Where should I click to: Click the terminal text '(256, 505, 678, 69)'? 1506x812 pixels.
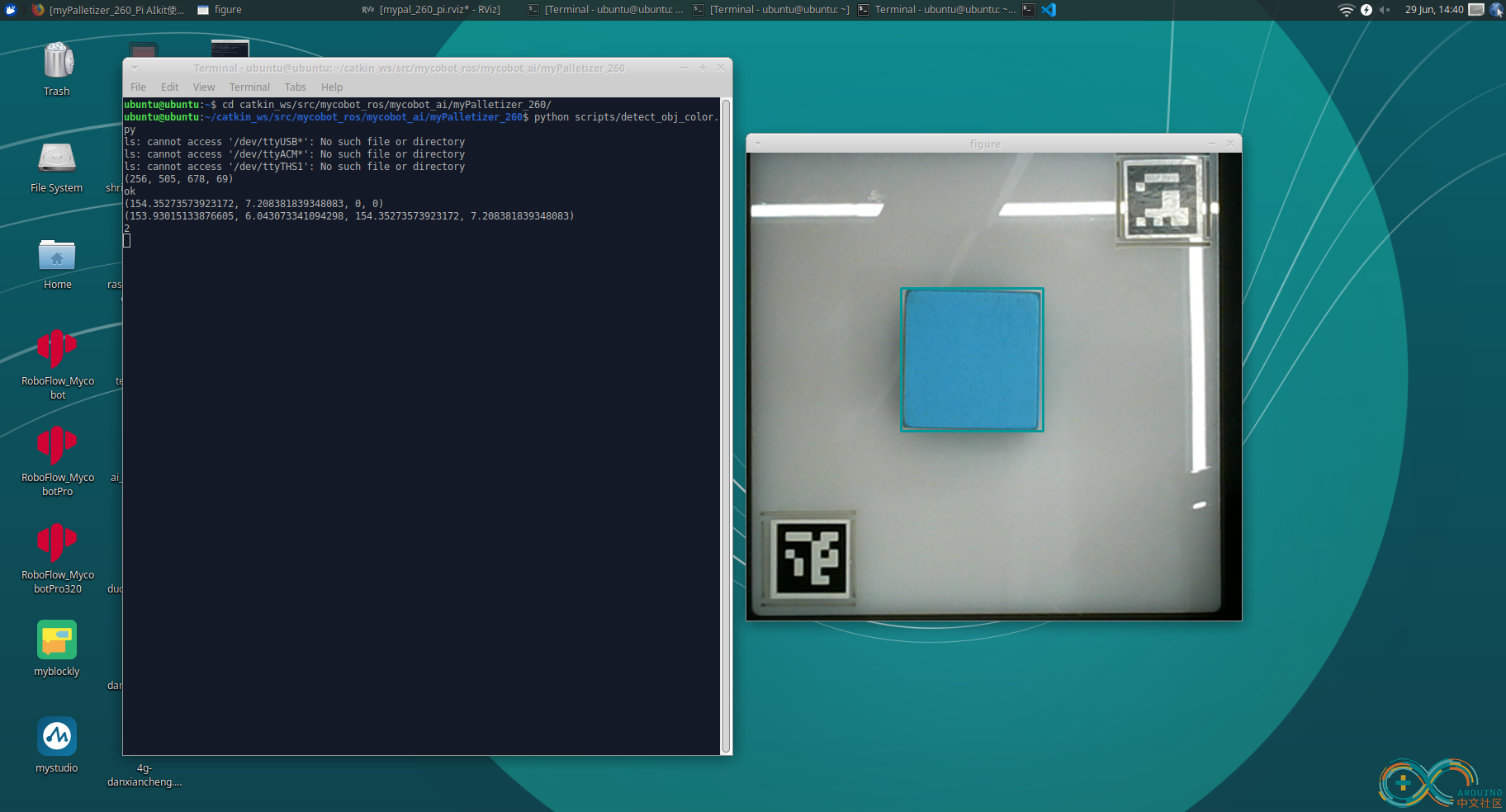(x=178, y=179)
